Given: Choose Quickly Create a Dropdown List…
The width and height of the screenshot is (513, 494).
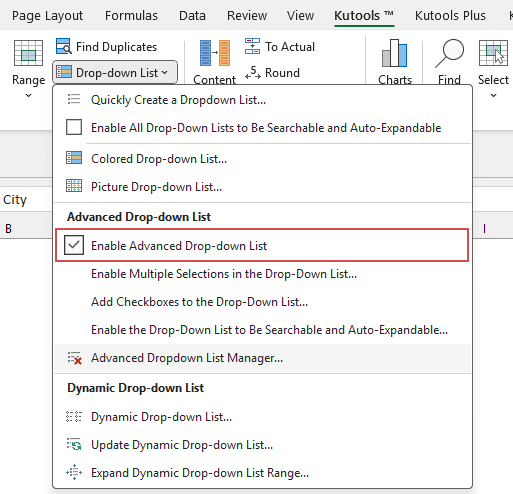Looking at the screenshot, I should pyautogui.click(x=263, y=100).
